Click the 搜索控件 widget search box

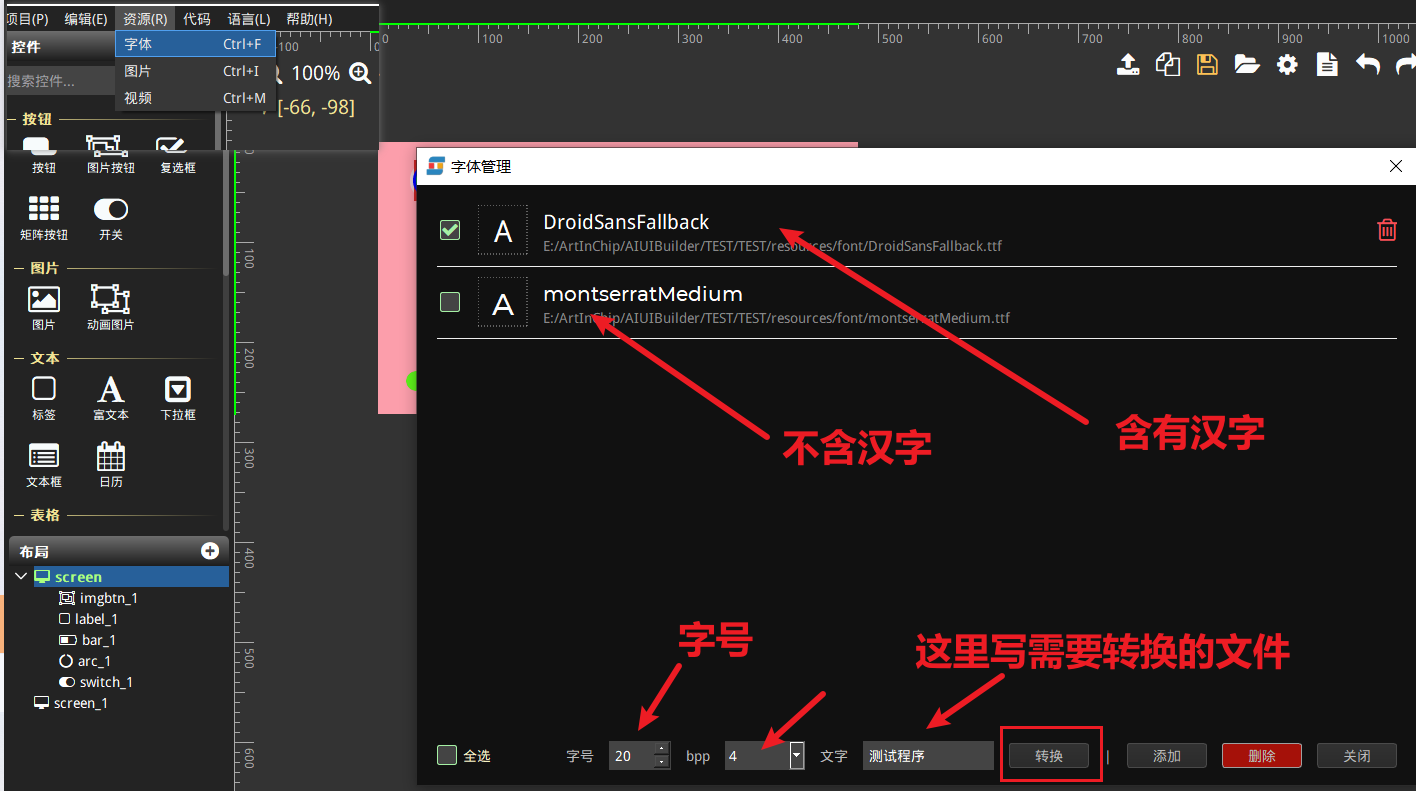[60, 81]
